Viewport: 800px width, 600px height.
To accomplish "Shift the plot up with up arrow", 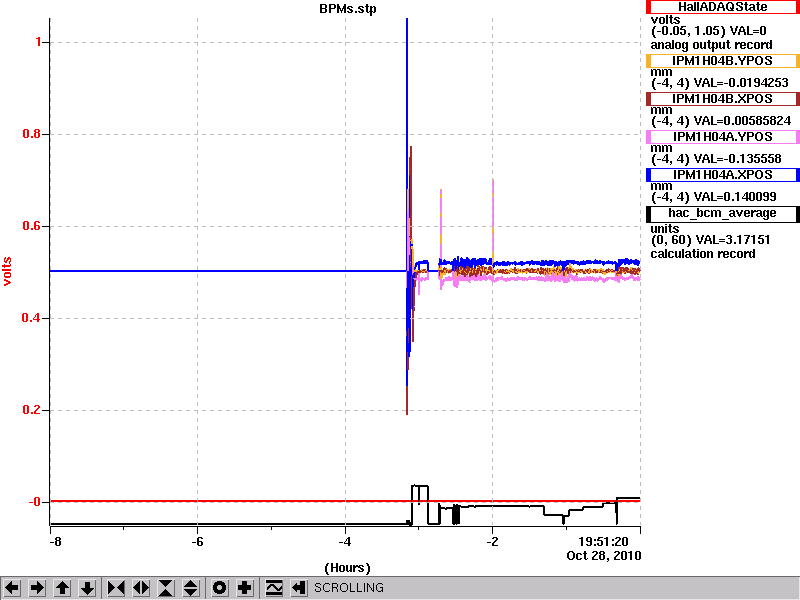I will (62, 588).
